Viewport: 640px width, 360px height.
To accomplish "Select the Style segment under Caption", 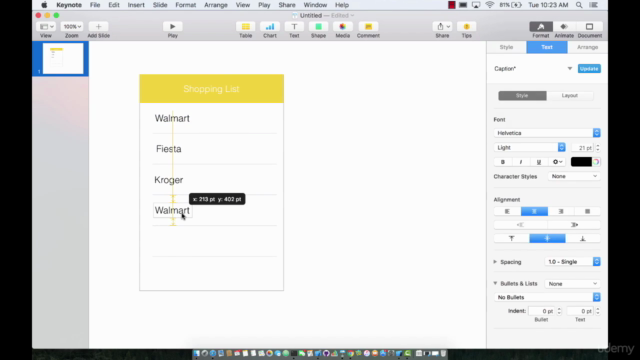I will 522,96.
